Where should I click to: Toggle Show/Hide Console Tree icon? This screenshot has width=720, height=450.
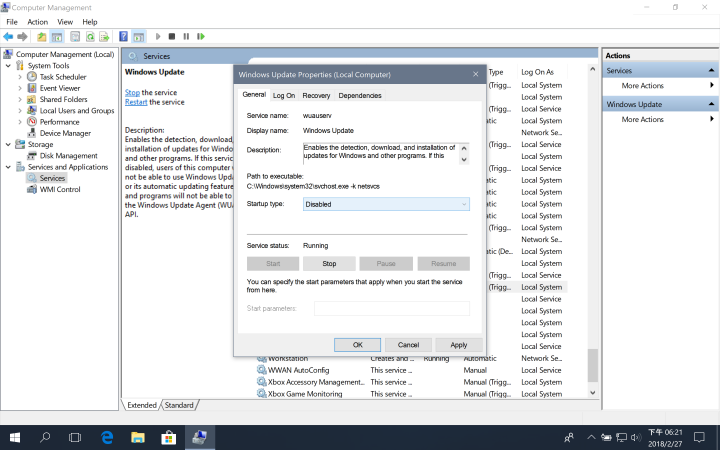click(x=57, y=36)
